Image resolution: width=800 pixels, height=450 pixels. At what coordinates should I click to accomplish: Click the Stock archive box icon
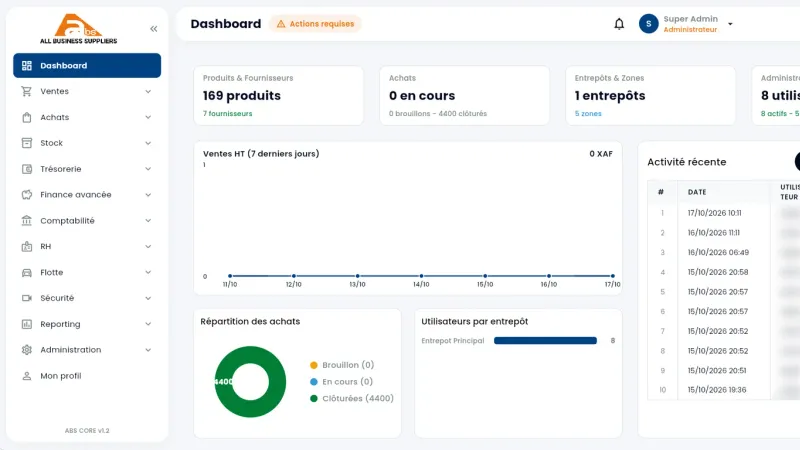click(x=27, y=143)
